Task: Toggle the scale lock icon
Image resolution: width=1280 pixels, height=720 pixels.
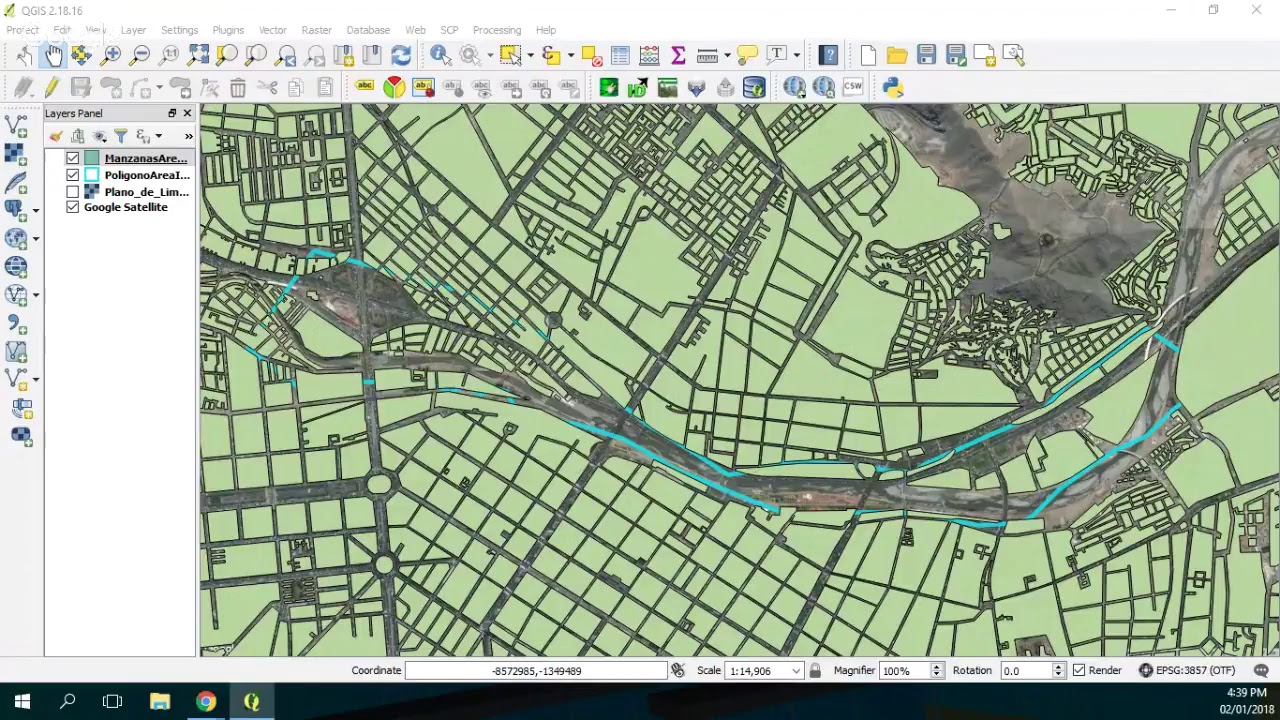Action: pos(815,670)
